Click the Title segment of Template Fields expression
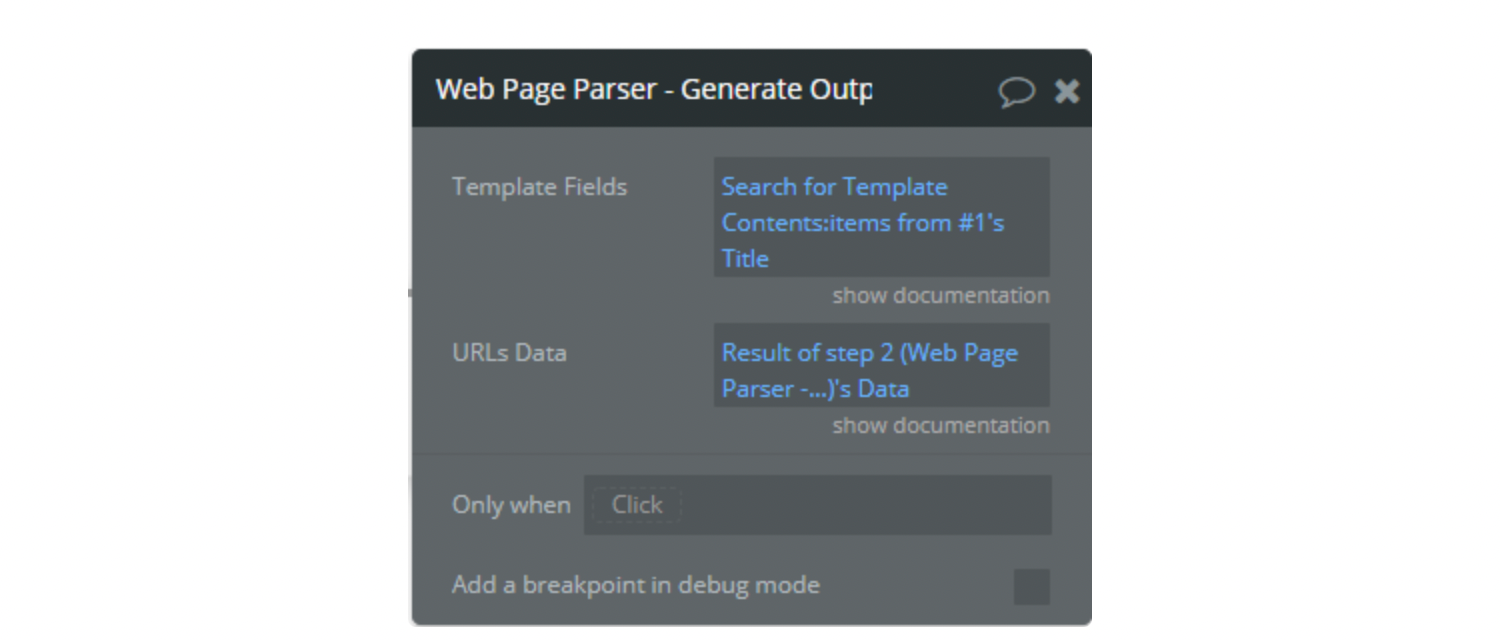The height and width of the screenshot is (640, 1500). 745,259
